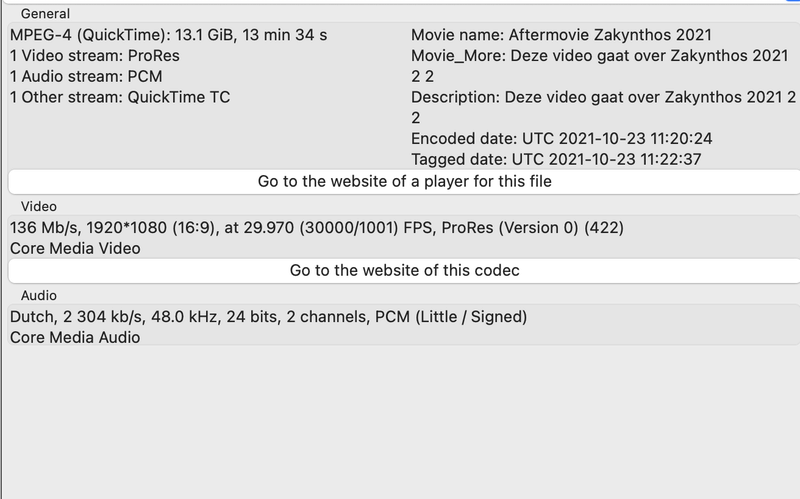Click the Video section heading
The width and height of the screenshot is (800, 499).
39,206
